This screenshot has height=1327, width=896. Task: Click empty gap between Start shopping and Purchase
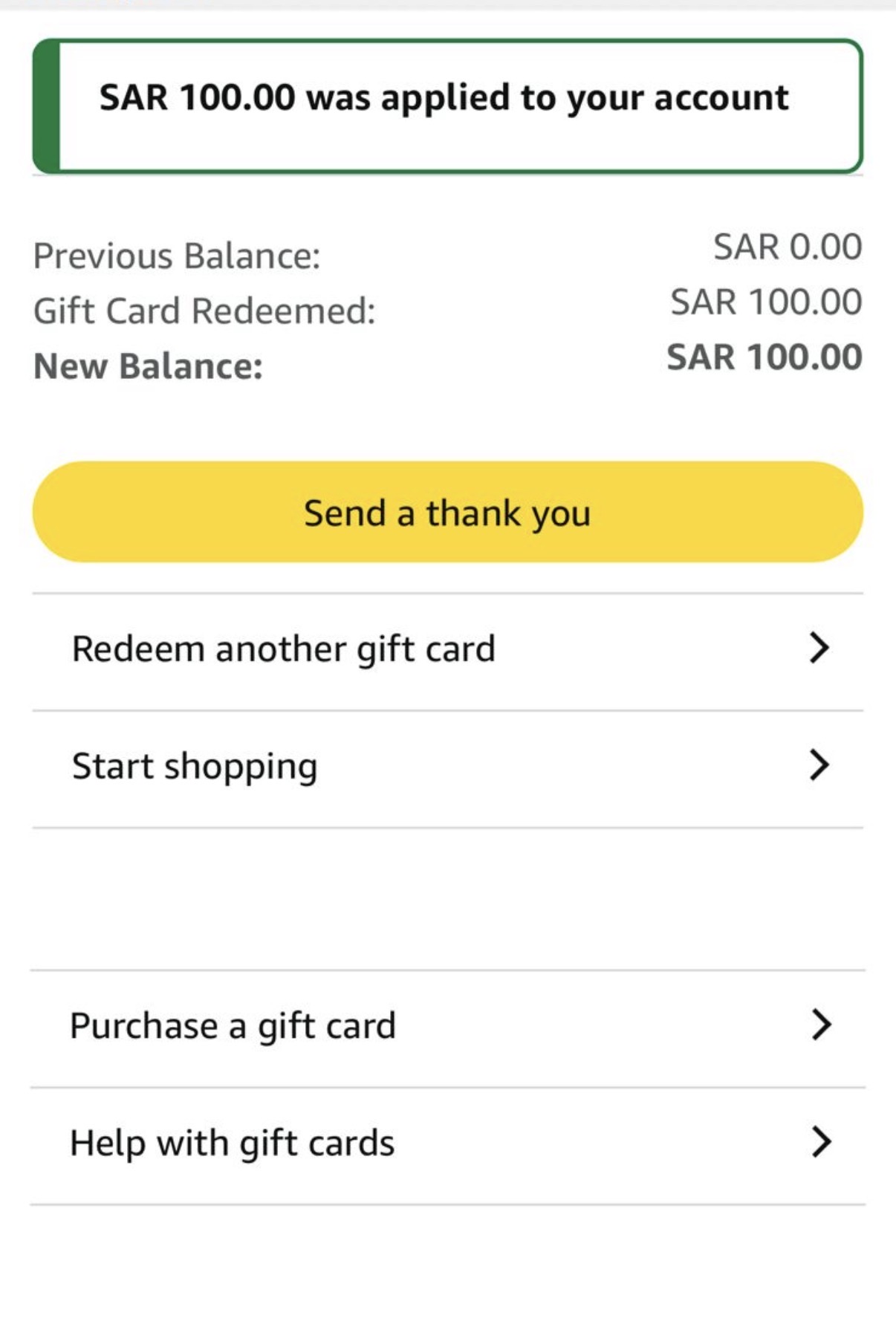(x=447, y=899)
